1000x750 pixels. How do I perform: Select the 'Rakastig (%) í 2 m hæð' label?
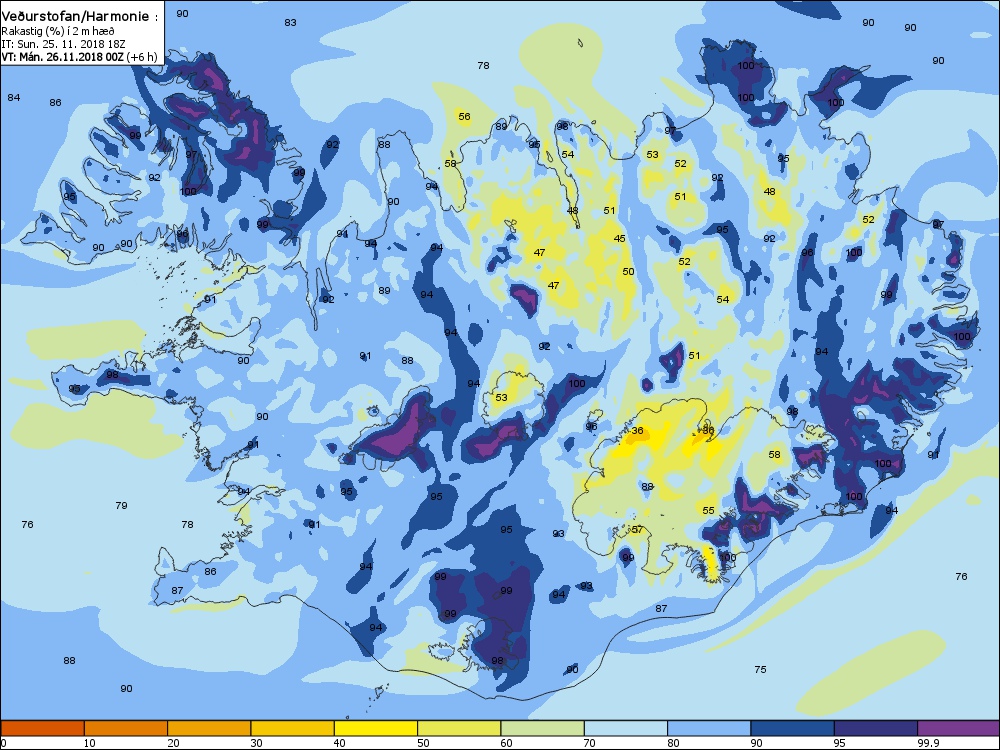[57, 31]
